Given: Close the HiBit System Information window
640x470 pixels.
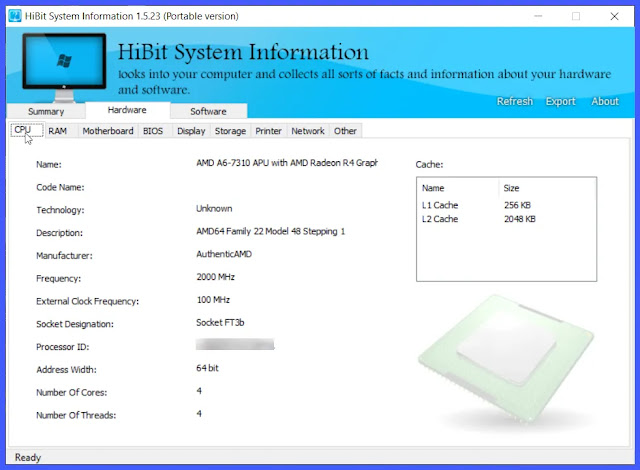Looking at the screenshot, I should 614,16.
